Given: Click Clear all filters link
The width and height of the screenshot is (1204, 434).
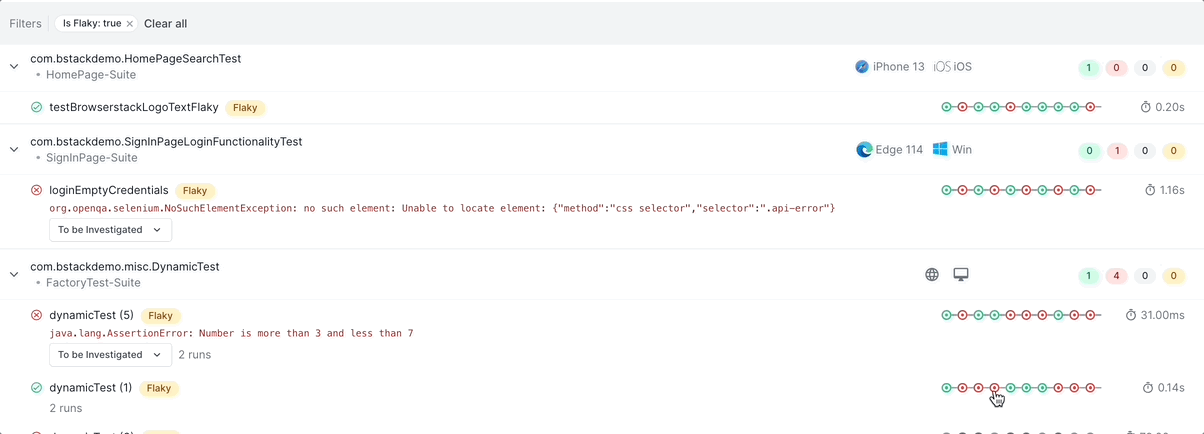Looking at the screenshot, I should click(x=165, y=23).
